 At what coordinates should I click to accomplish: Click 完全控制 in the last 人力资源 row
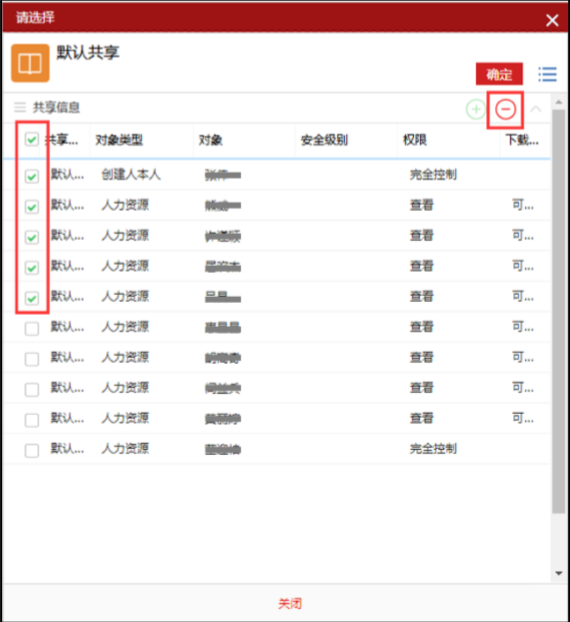[433, 449]
